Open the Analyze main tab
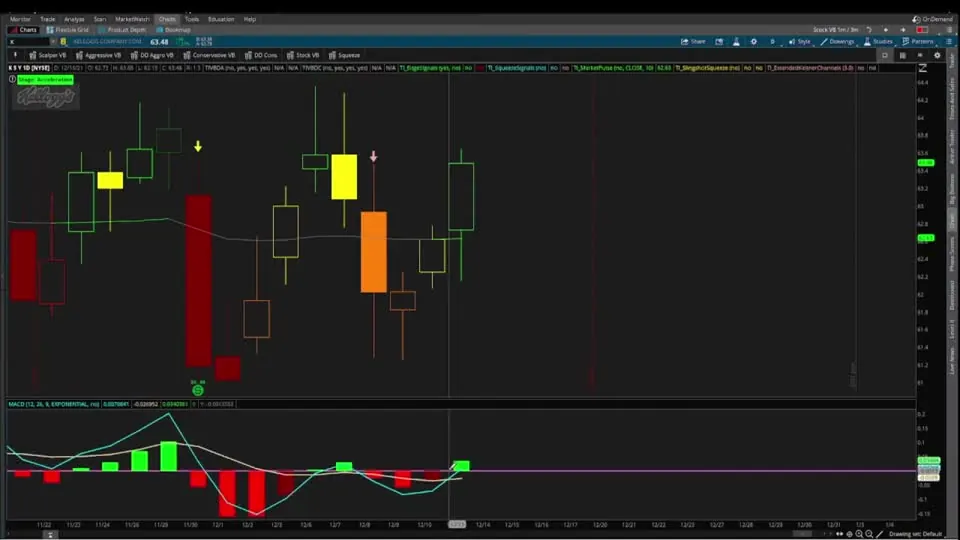The height and width of the screenshot is (540, 960). (74, 19)
